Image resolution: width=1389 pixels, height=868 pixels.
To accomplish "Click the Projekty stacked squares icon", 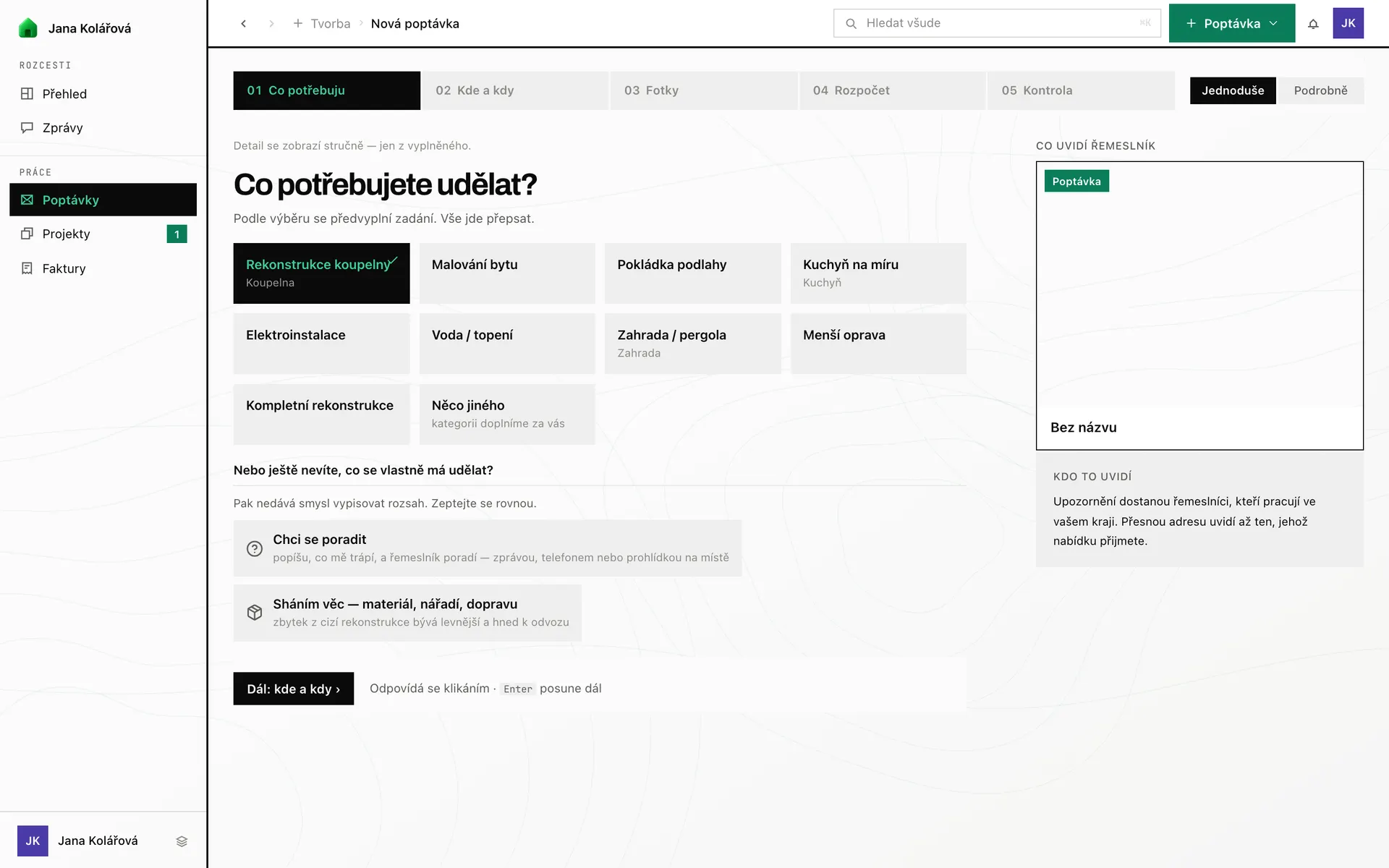I will (x=27, y=234).
